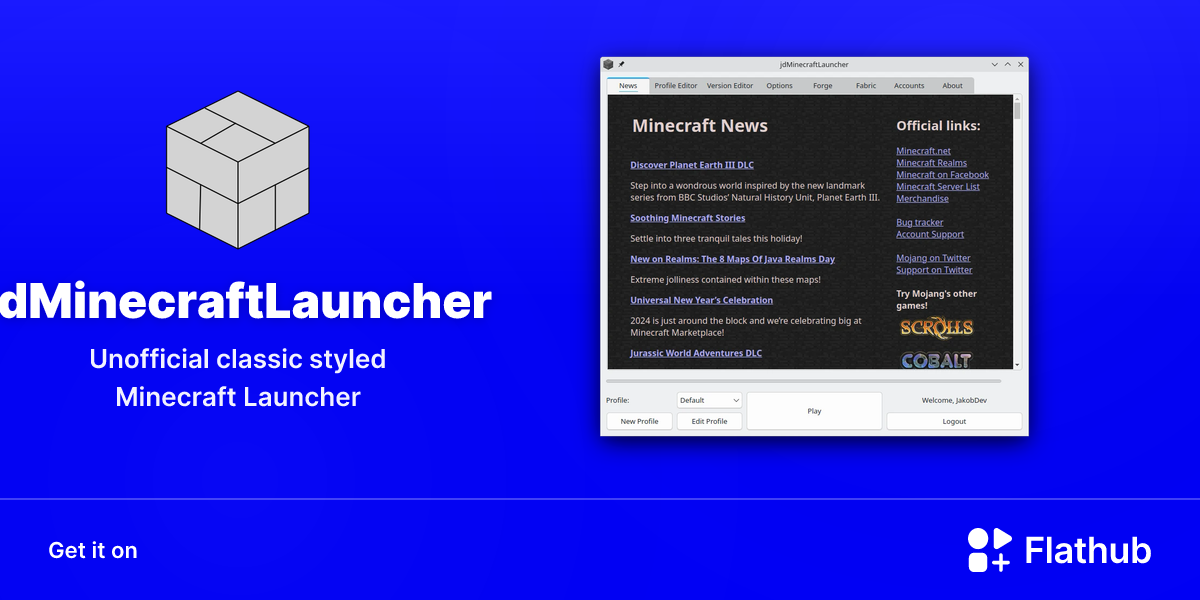This screenshot has height=600, width=1200.
Task: Click the New Profile button
Action: point(639,421)
